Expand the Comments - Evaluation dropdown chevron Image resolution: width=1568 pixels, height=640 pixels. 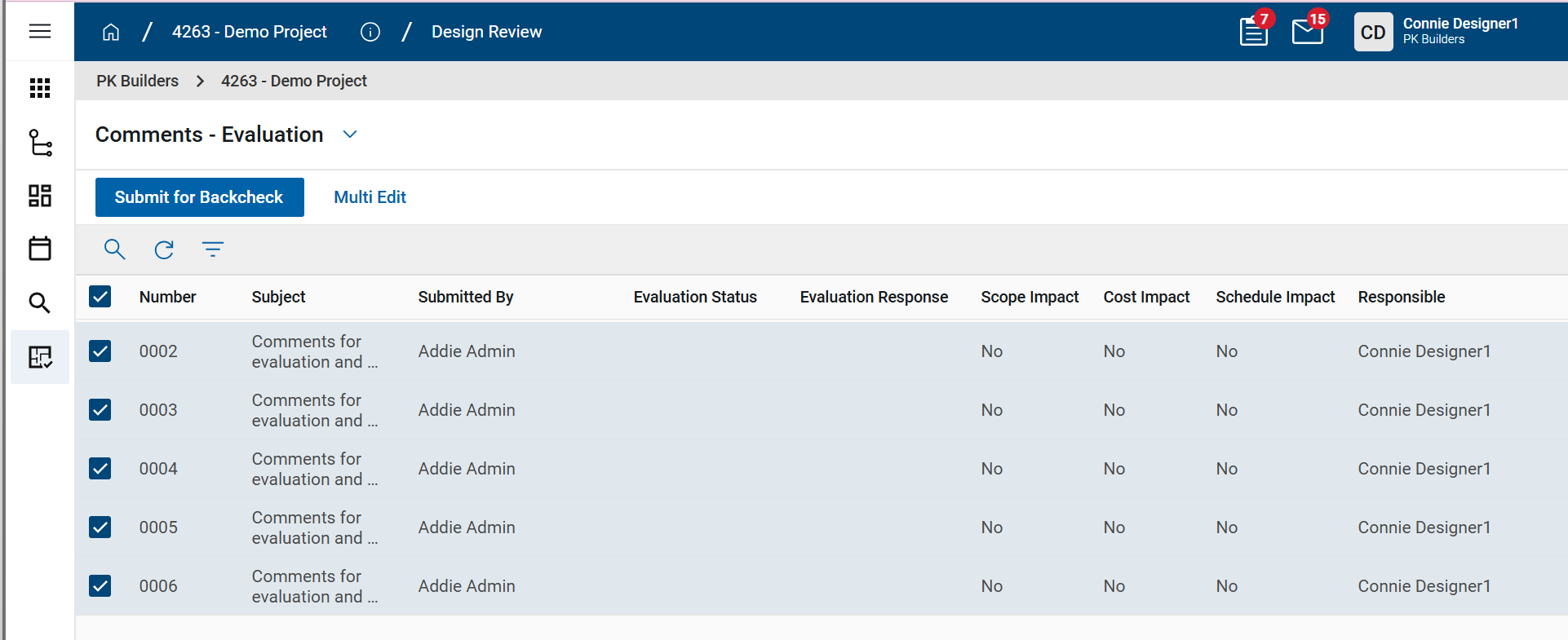click(350, 135)
